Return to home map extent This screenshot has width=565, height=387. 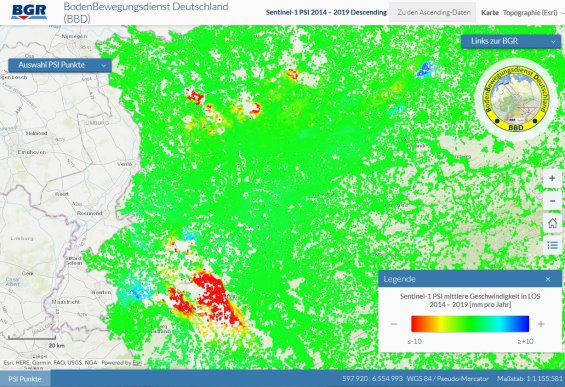[552, 223]
